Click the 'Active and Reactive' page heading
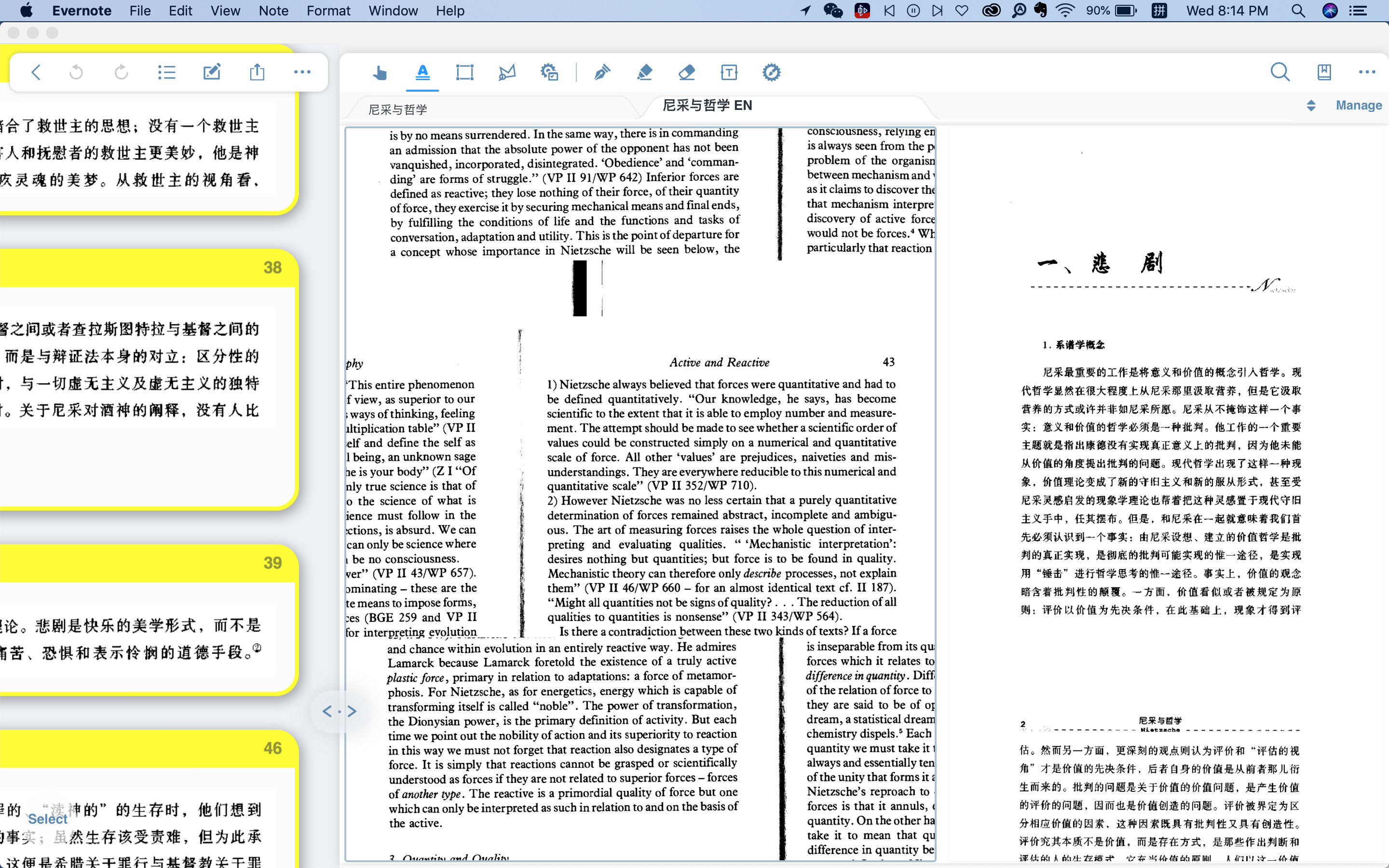Viewport: 1389px width, 868px height. pyautogui.click(x=719, y=362)
